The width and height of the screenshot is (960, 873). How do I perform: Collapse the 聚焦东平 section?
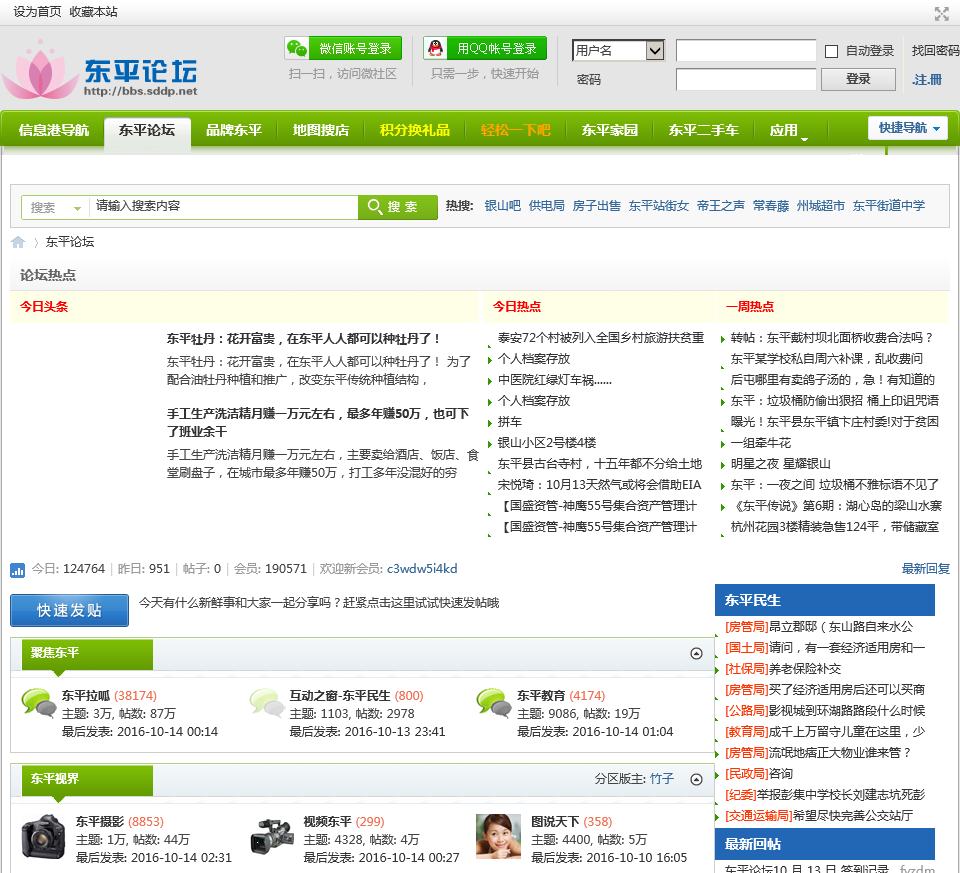[x=696, y=653]
